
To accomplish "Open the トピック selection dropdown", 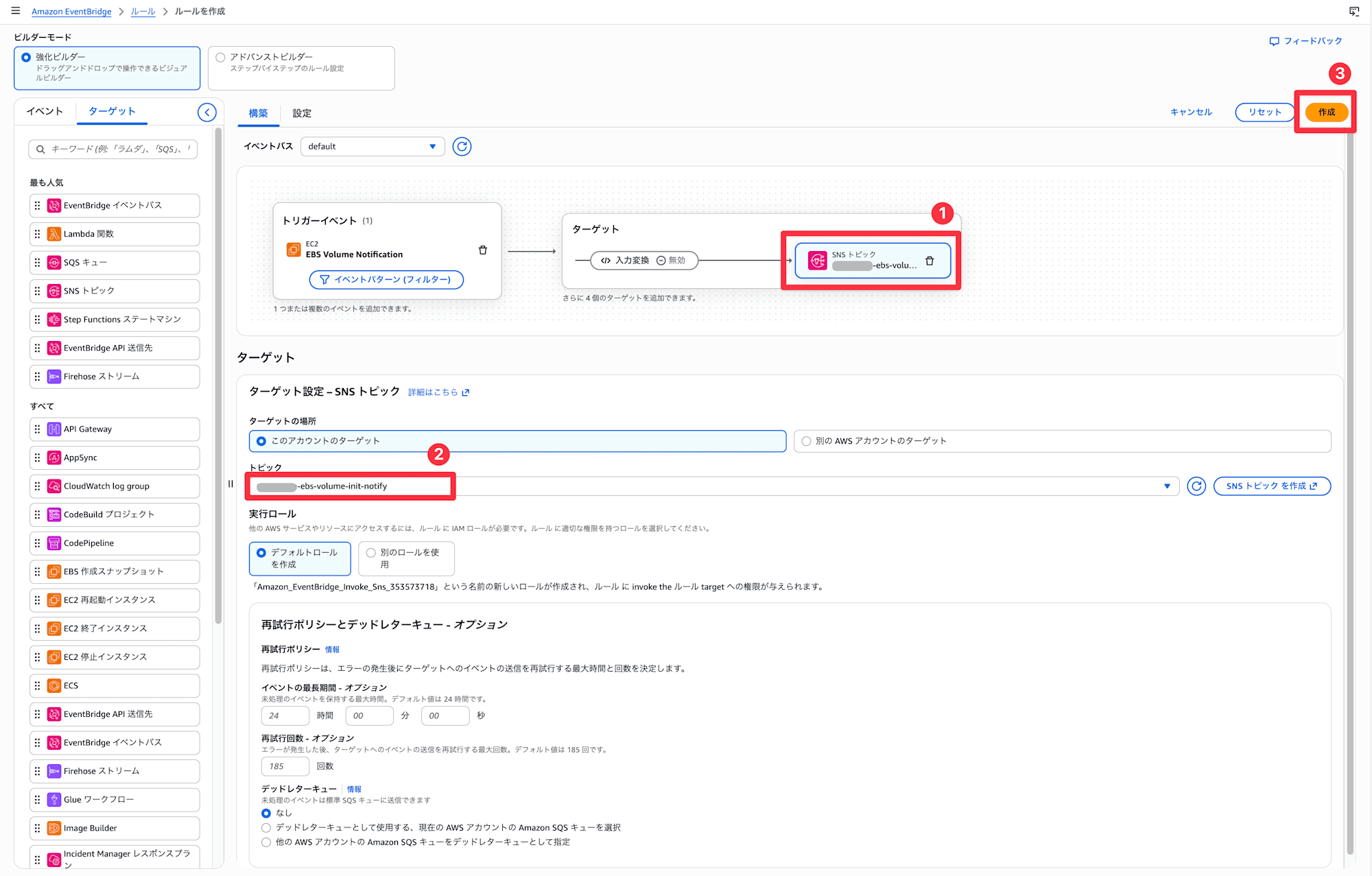I will (x=713, y=486).
